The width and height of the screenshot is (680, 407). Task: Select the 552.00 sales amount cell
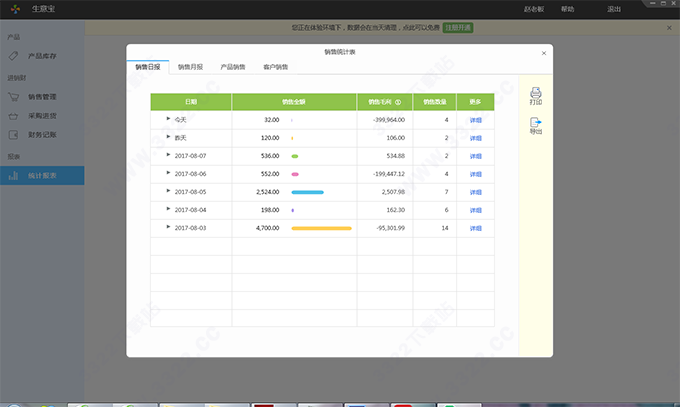(270, 174)
